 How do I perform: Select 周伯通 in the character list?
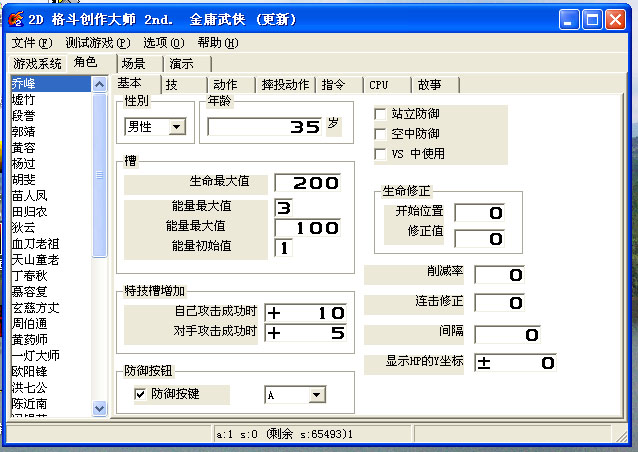click(50, 323)
